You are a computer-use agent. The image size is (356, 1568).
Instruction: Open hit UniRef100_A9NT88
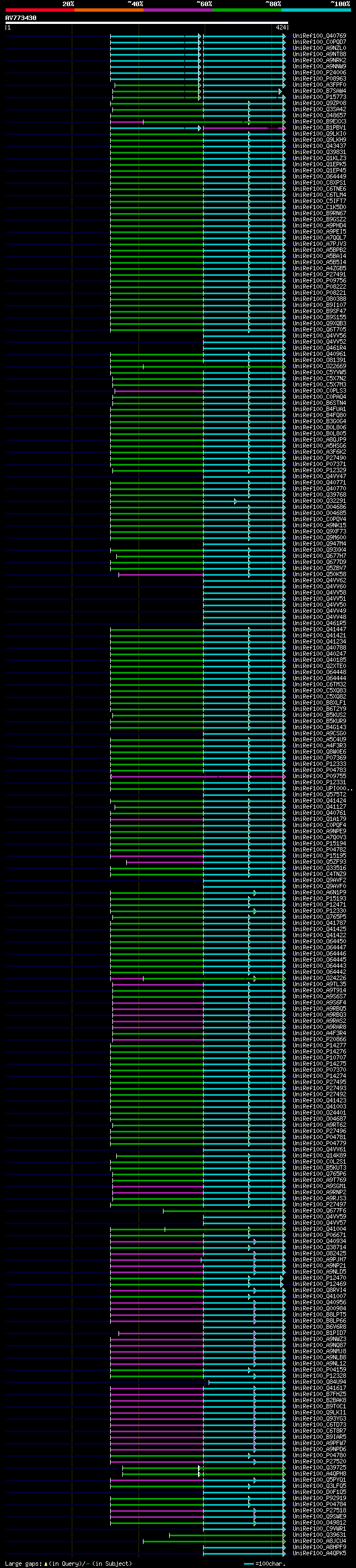319,54
